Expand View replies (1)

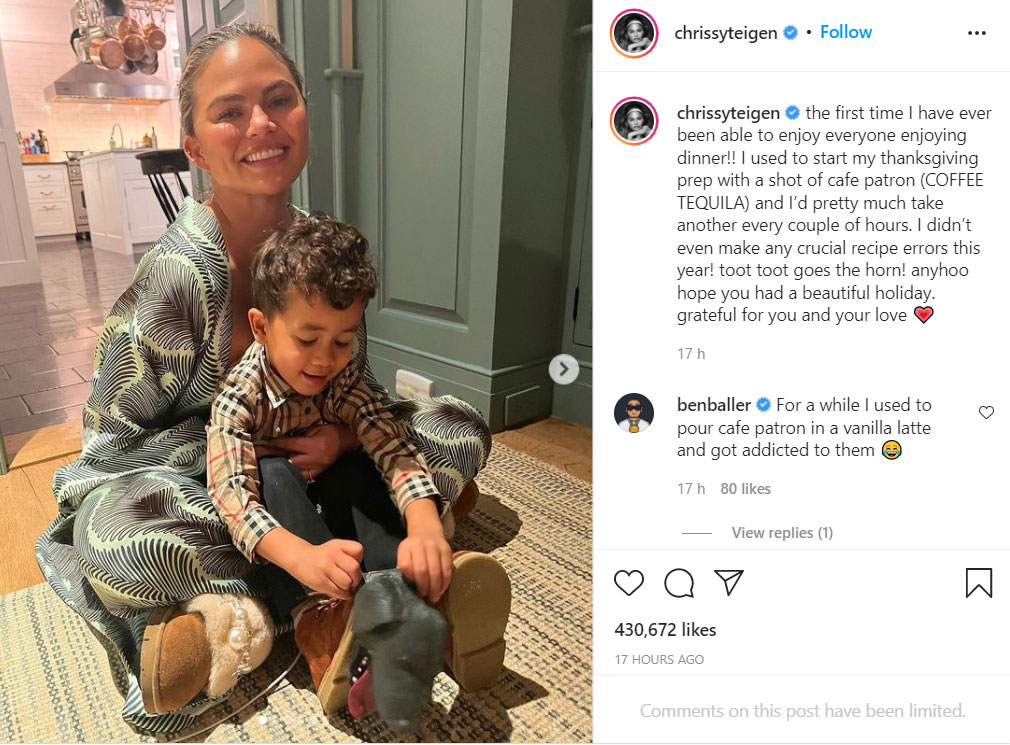coord(782,533)
